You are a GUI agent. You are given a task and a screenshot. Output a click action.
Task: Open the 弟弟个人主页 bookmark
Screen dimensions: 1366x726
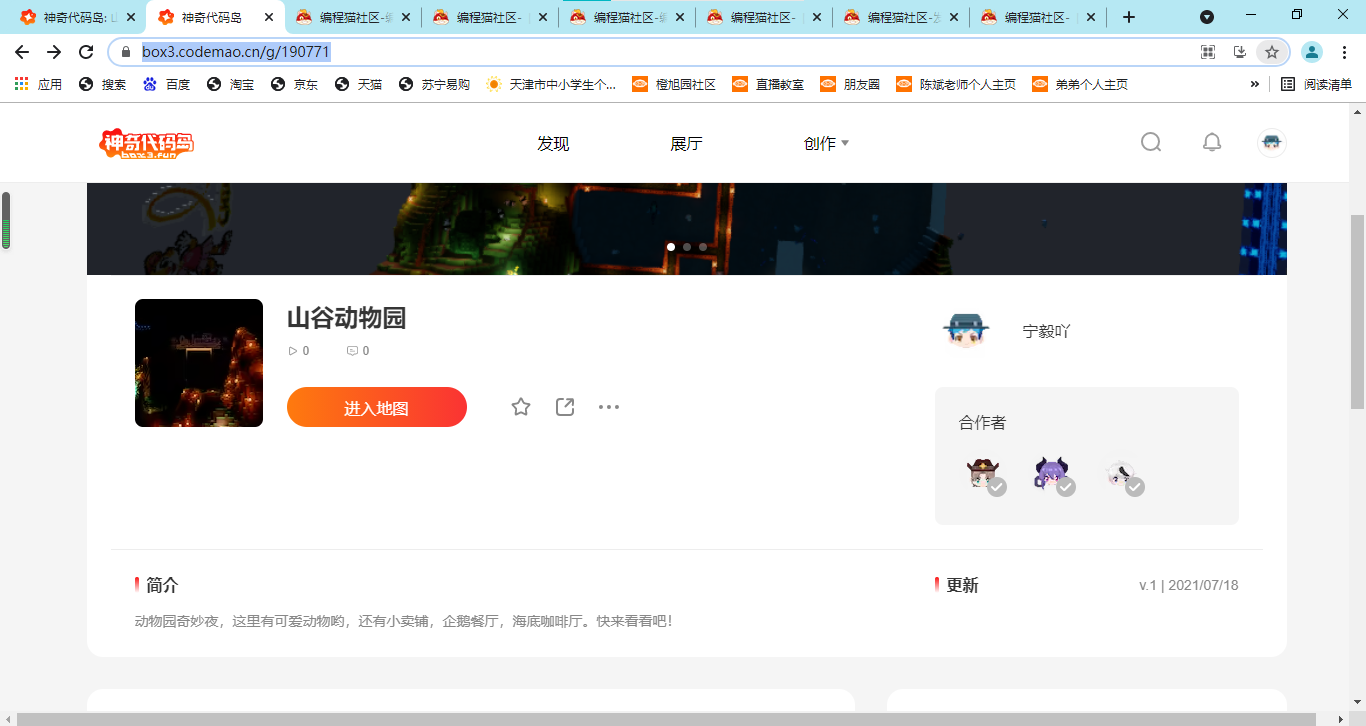tap(1080, 84)
